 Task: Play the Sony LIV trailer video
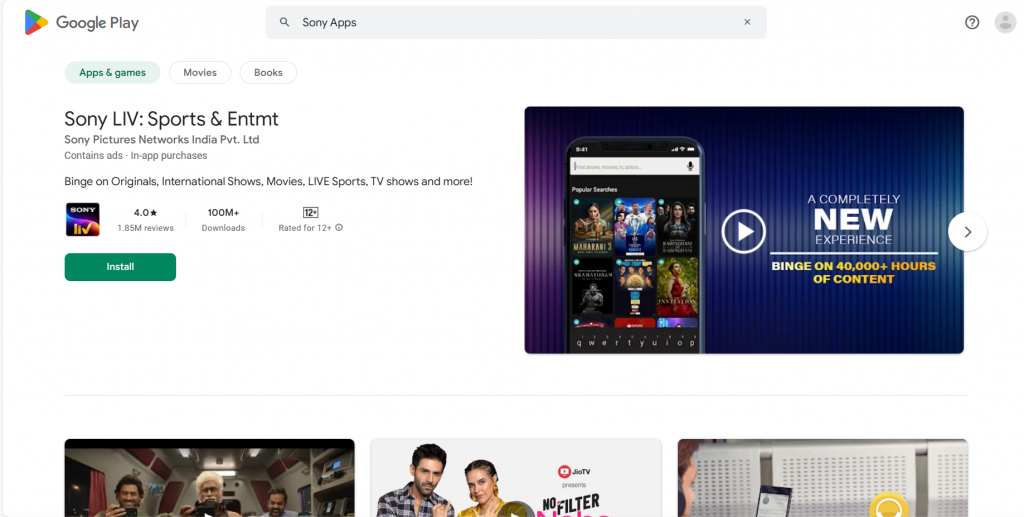pyautogui.click(x=743, y=231)
